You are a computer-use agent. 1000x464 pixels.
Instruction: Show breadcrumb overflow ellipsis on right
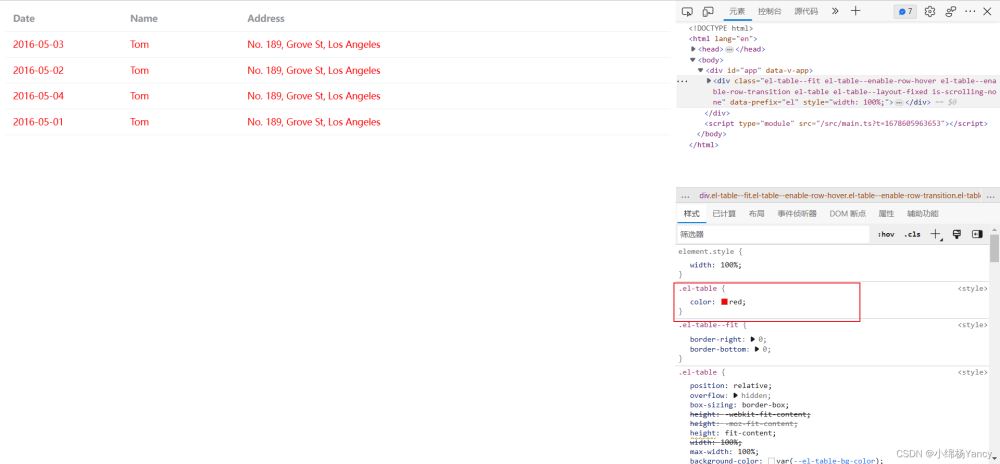[990, 196]
